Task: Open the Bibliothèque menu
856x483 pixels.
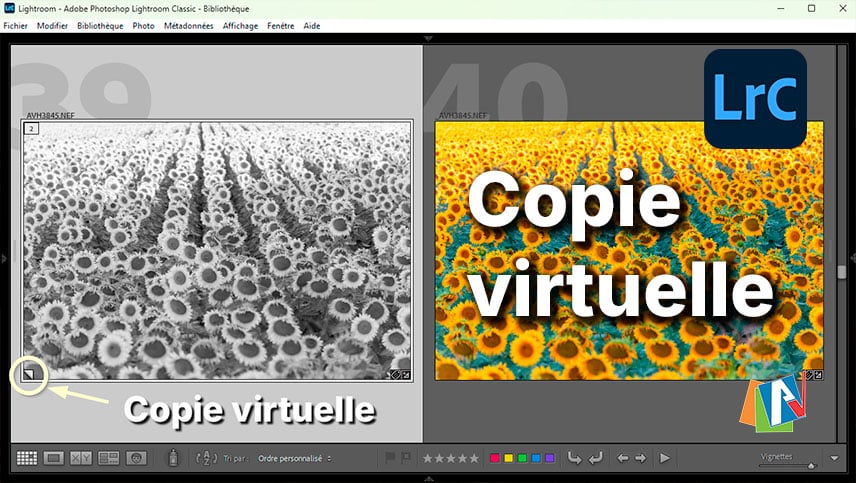Action: (100, 26)
